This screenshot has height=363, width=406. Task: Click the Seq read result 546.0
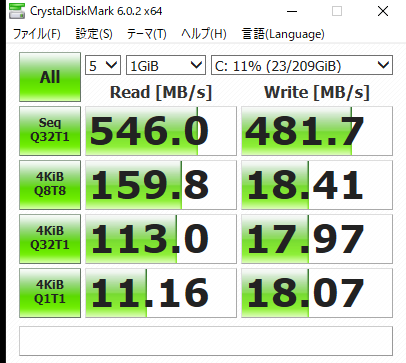pos(161,131)
